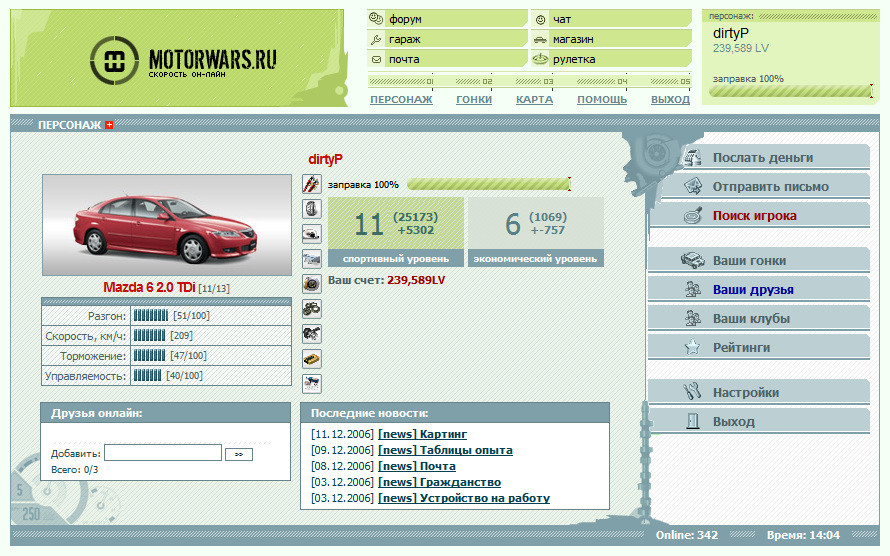Click the Mazda 6 2.0 TDi car name
This screenshot has width=890, height=556.
149,288
